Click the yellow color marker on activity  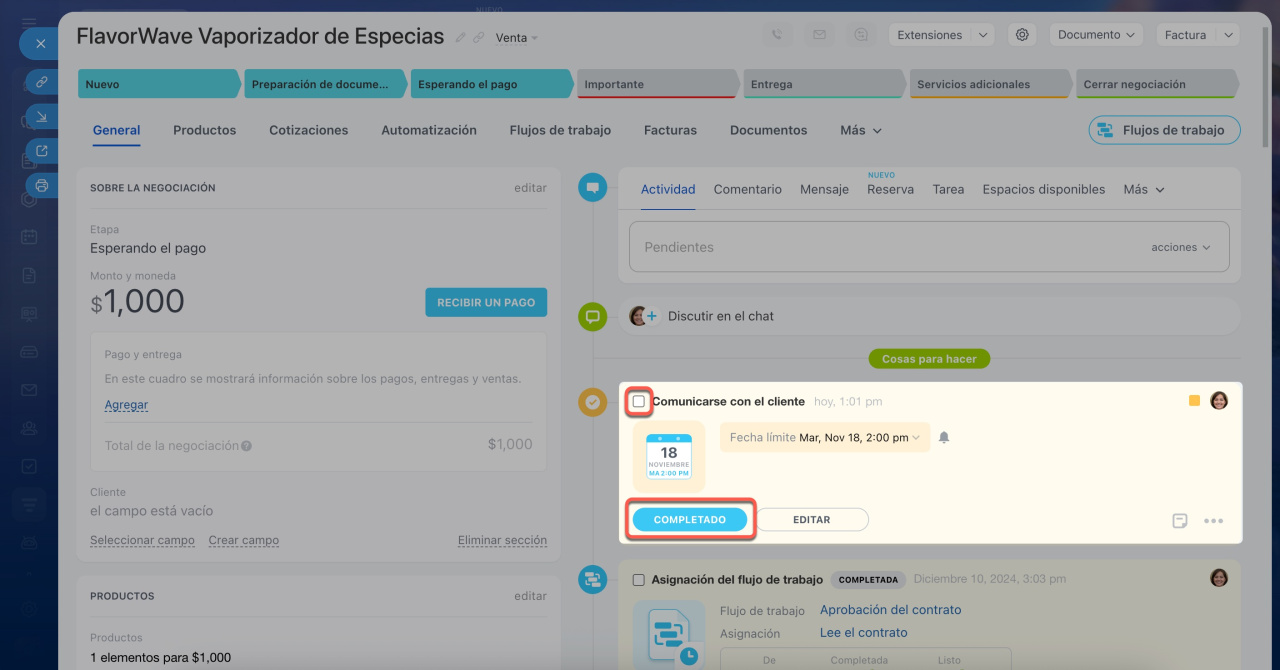1194,401
